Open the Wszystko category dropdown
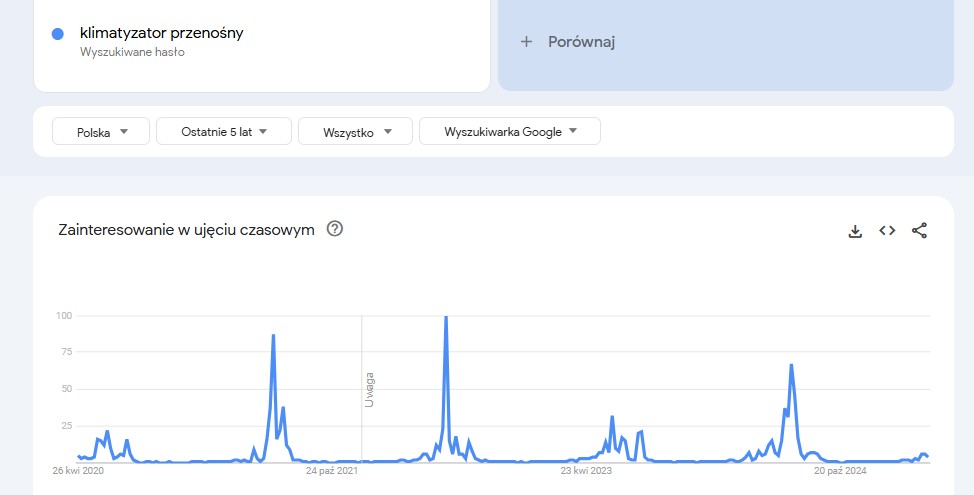974x495 pixels. pyautogui.click(x=354, y=132)
